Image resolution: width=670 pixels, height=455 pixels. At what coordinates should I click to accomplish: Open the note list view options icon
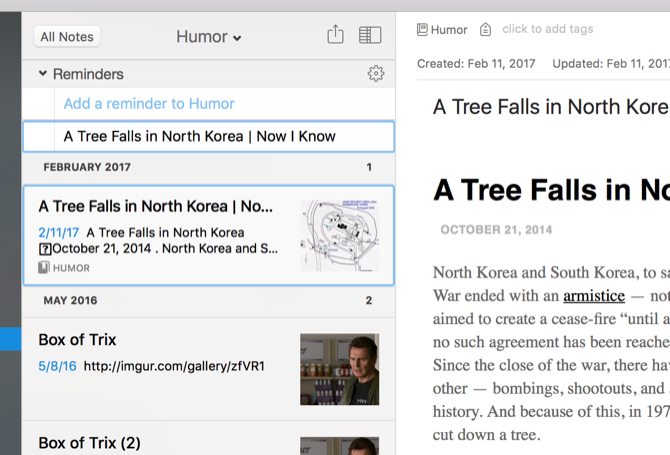(x=370, y=35)
